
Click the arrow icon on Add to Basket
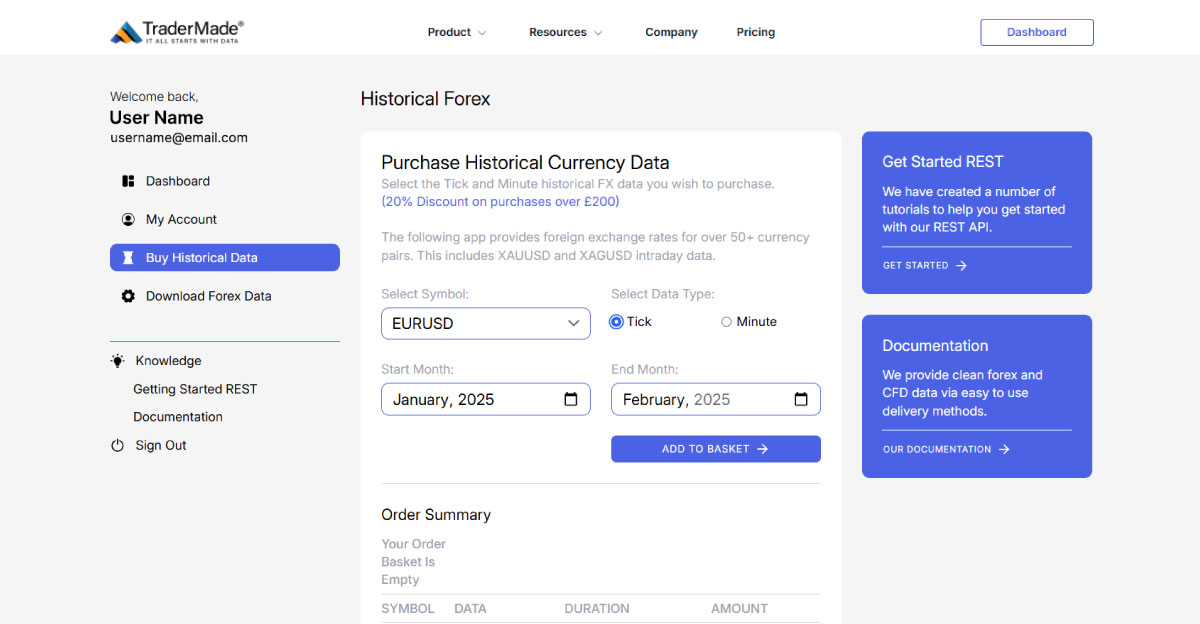pyautogui.click(x=763, y=449)
